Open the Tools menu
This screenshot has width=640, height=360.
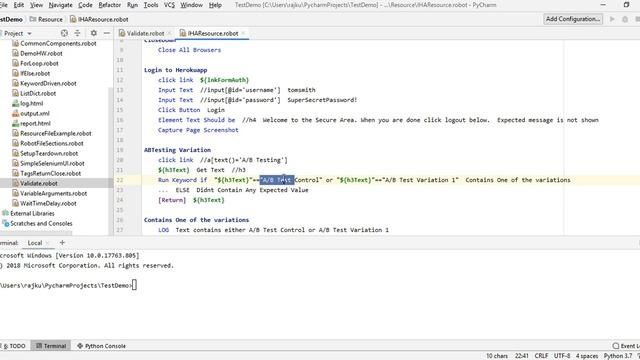pos(151,5)
